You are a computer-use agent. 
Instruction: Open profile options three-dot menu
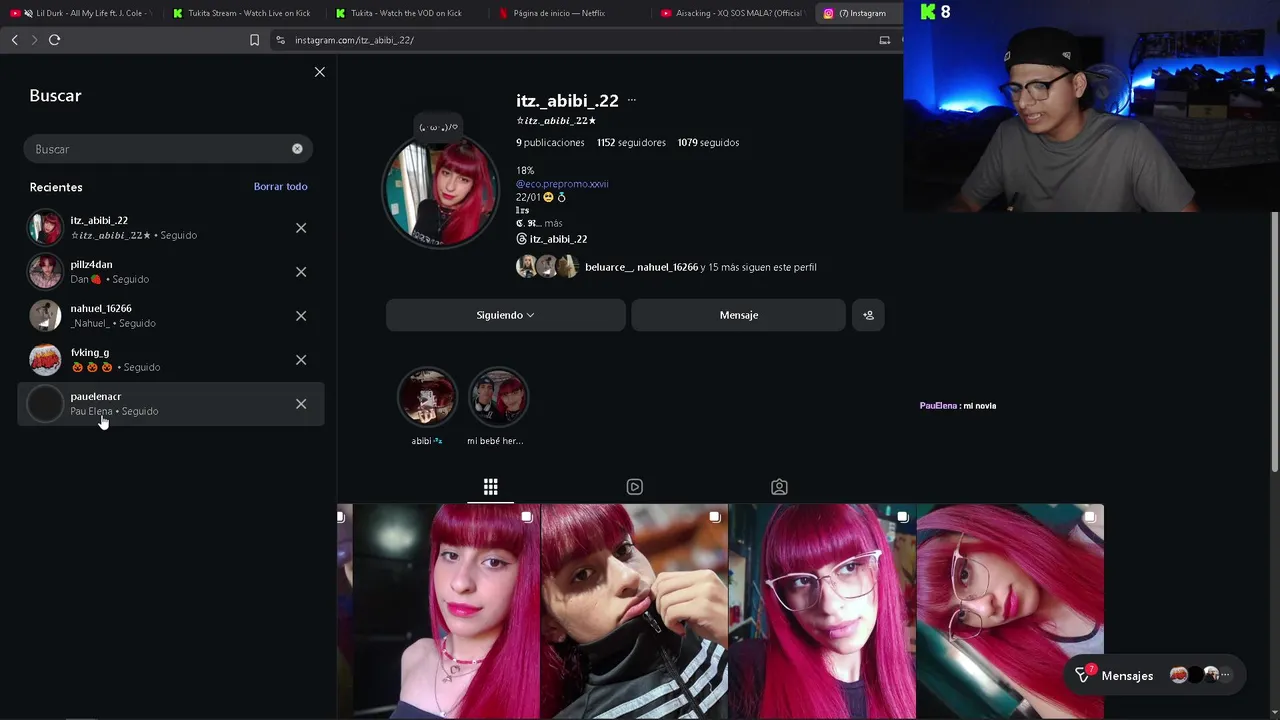pos(631,100)
